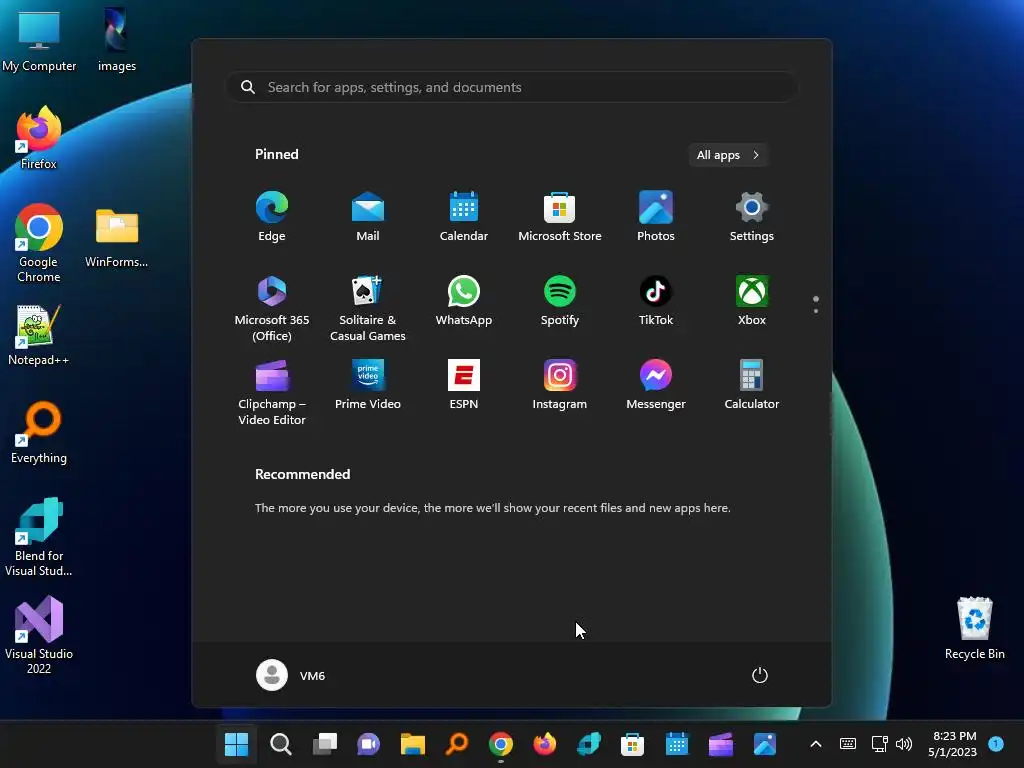
Task: Open Calendar from taskbar
Action: coord(677,744)
